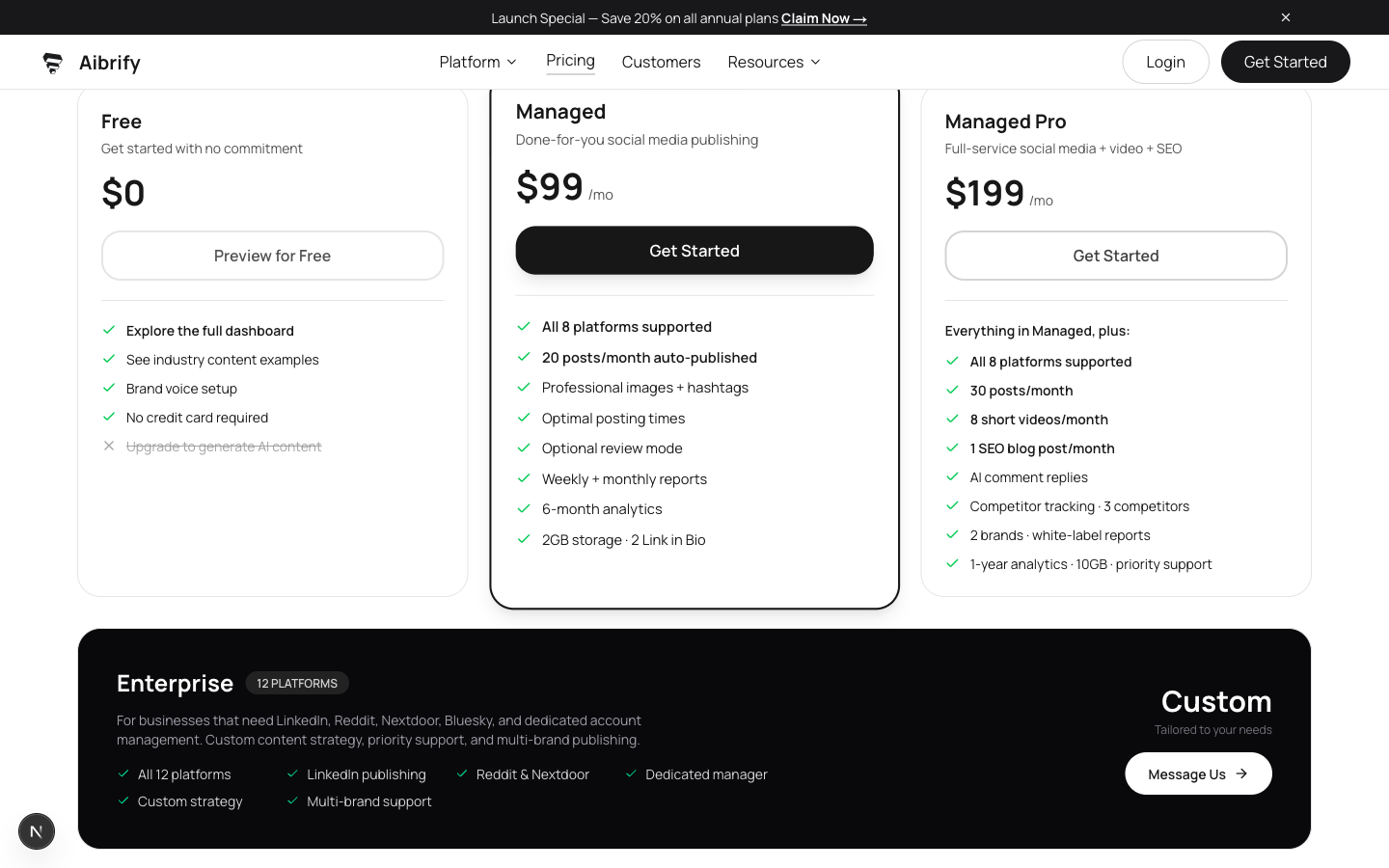Image resolution: width=1389 pixels, height=868 pixels.
Task: Select Get Started under Managed Pro
Action: pyautogui.click(x=1115, y=256)
